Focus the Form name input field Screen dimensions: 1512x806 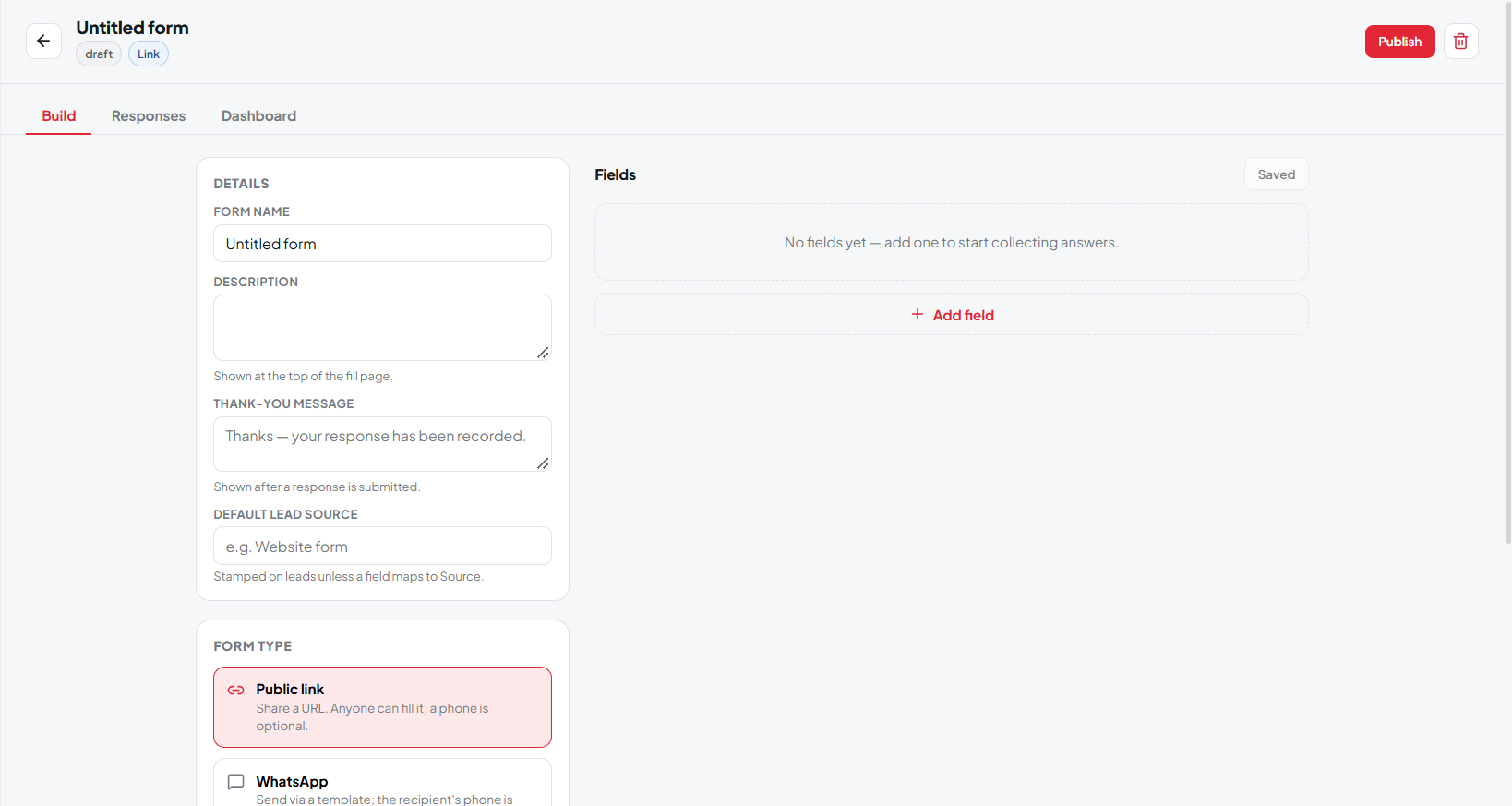[382, 244]
